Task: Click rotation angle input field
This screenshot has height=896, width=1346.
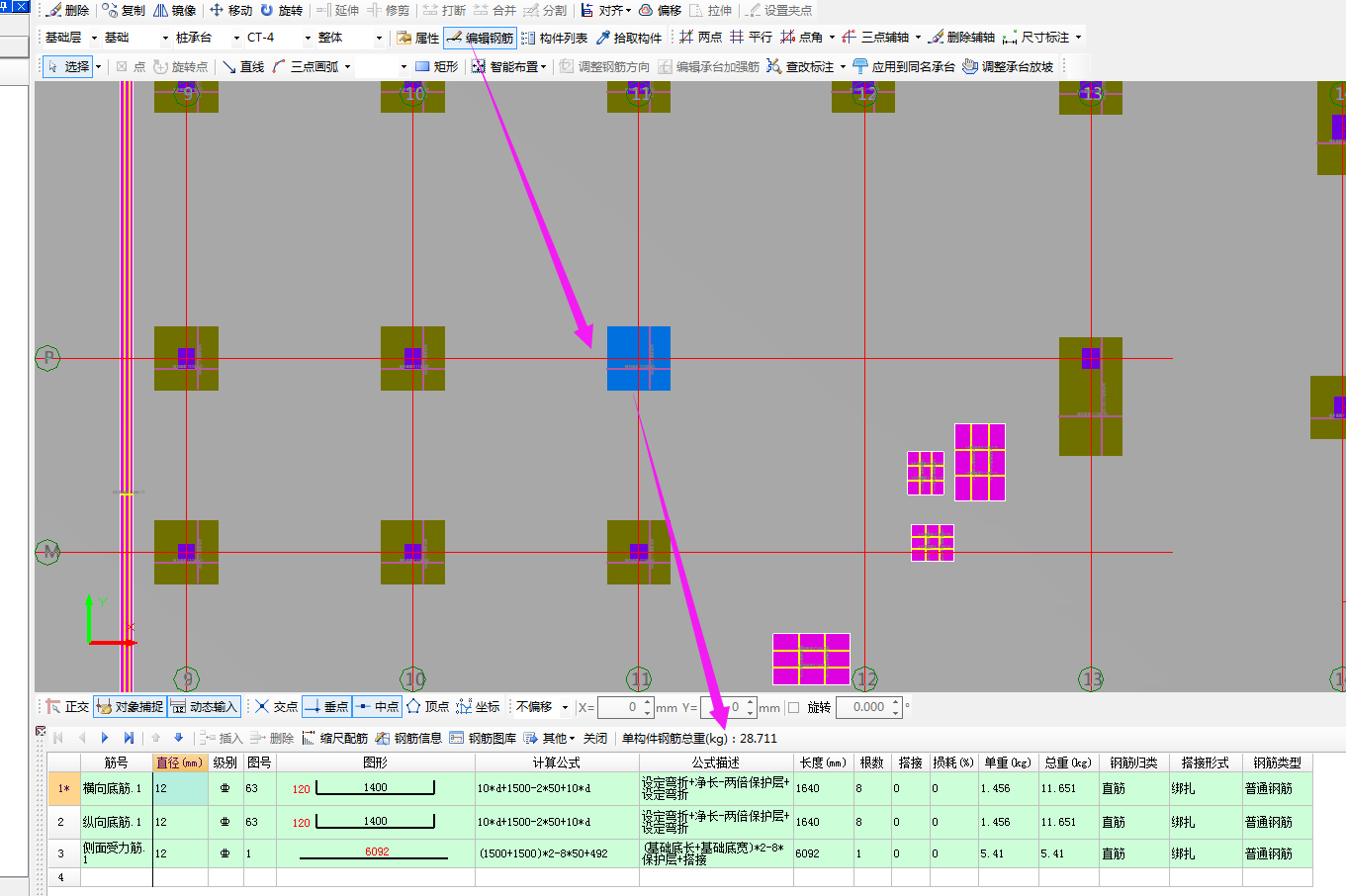Action: 869,707
